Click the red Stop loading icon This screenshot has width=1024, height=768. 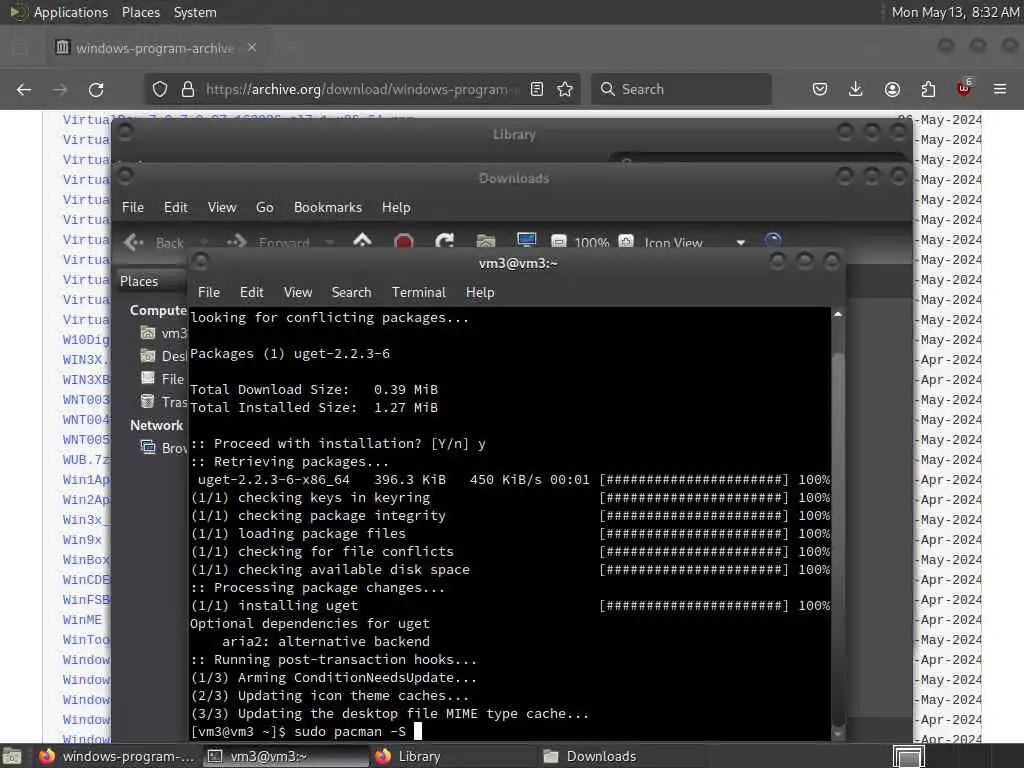pos(404,242)
